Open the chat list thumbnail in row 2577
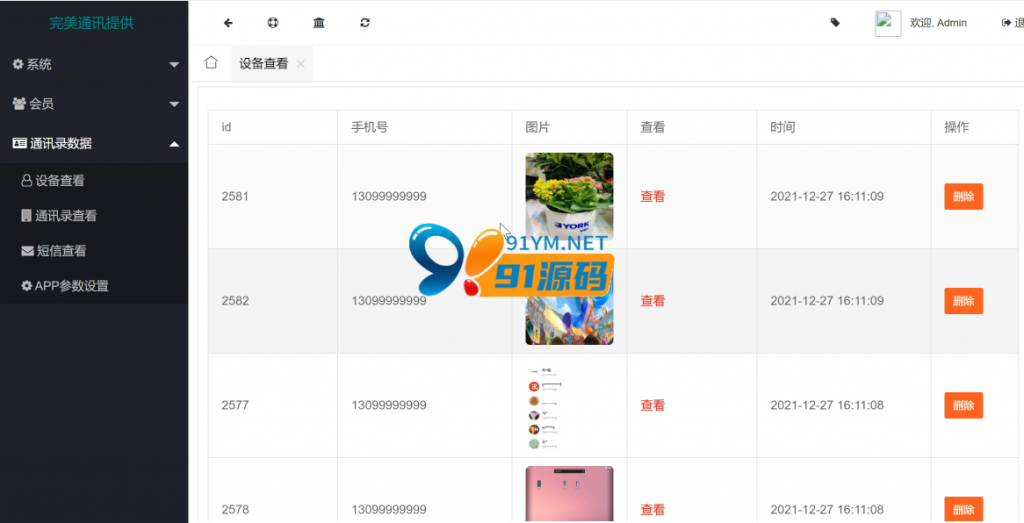Screen dimensions: 1024x523 tap(569, 405)
